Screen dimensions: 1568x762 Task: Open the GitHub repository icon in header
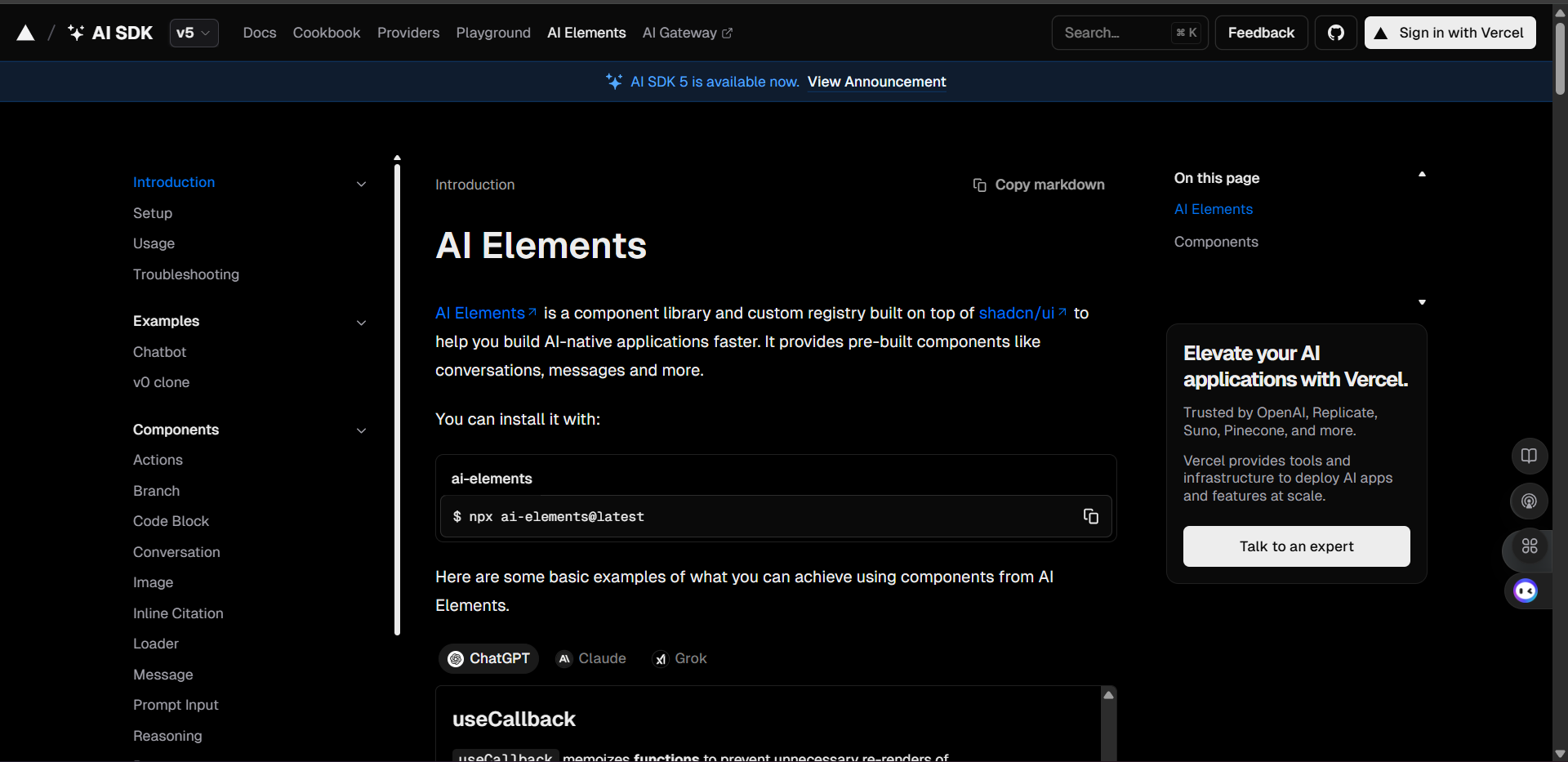point(1336,33)
